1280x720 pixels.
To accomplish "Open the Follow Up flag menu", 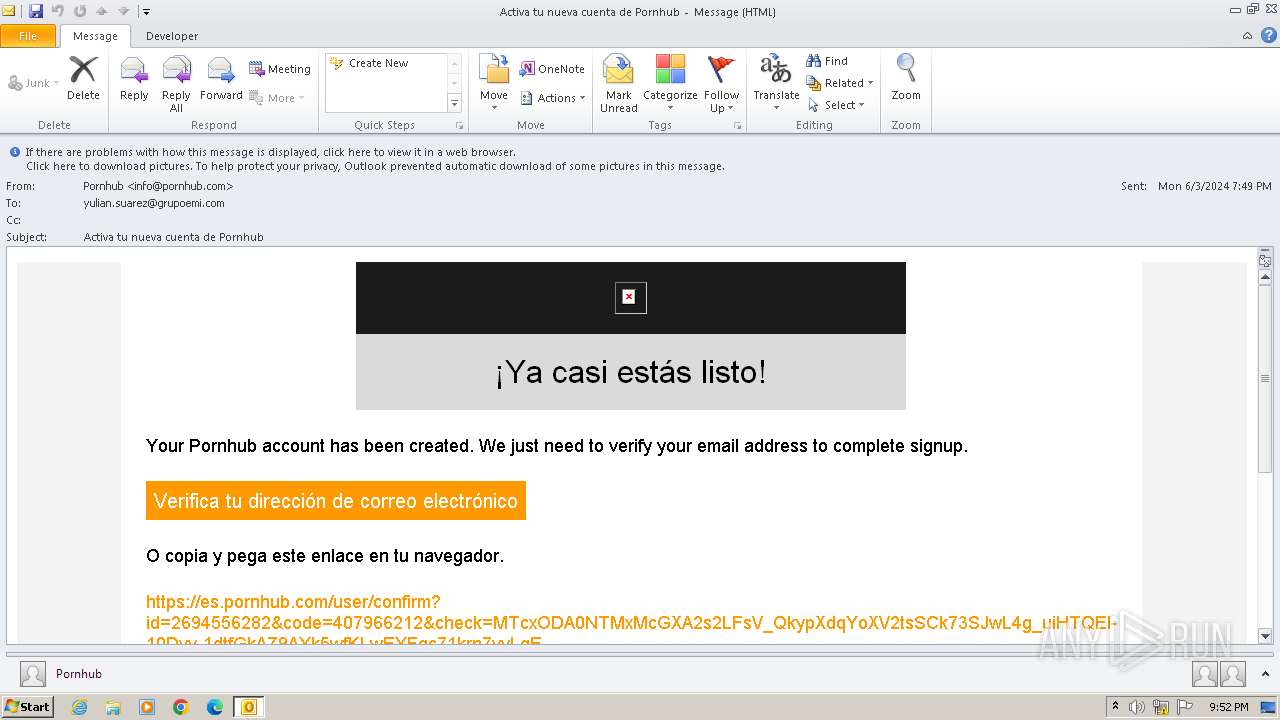I will point(721,82).
